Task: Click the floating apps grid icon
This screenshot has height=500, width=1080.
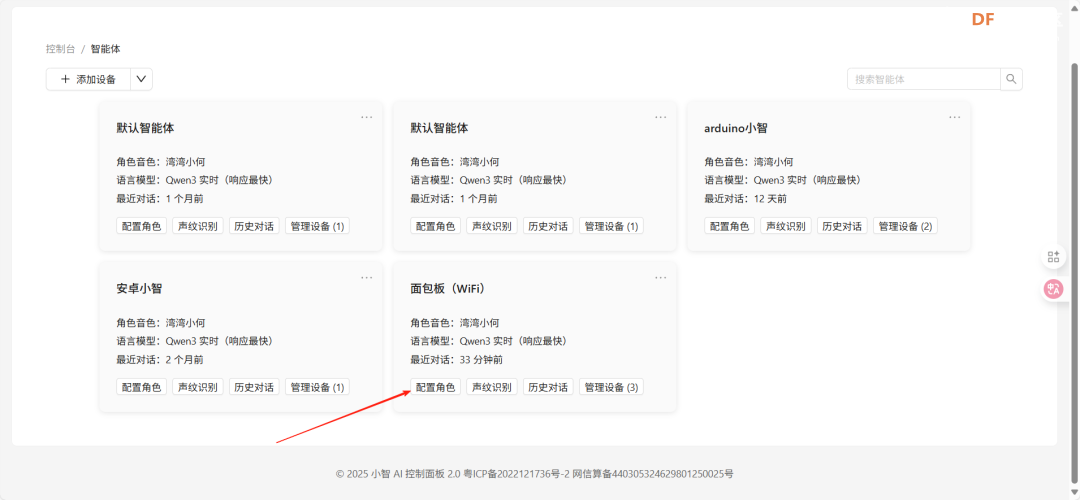Action: pos(1053,257)
